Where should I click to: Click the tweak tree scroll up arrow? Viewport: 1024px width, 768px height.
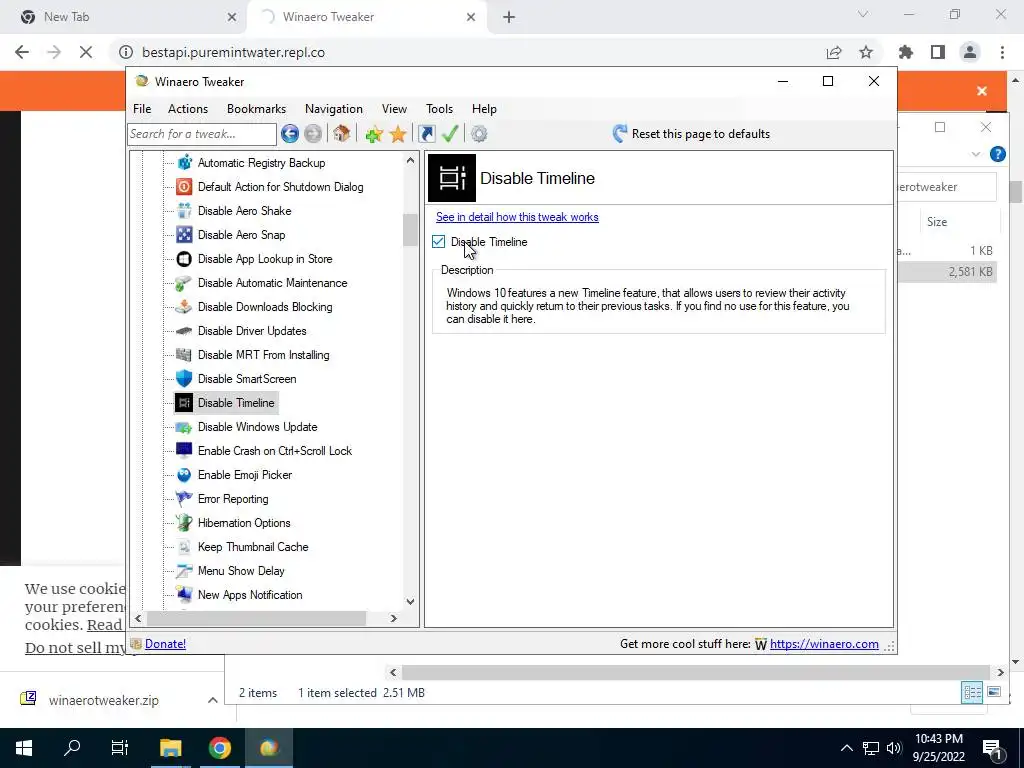click(x=410, y=160)
